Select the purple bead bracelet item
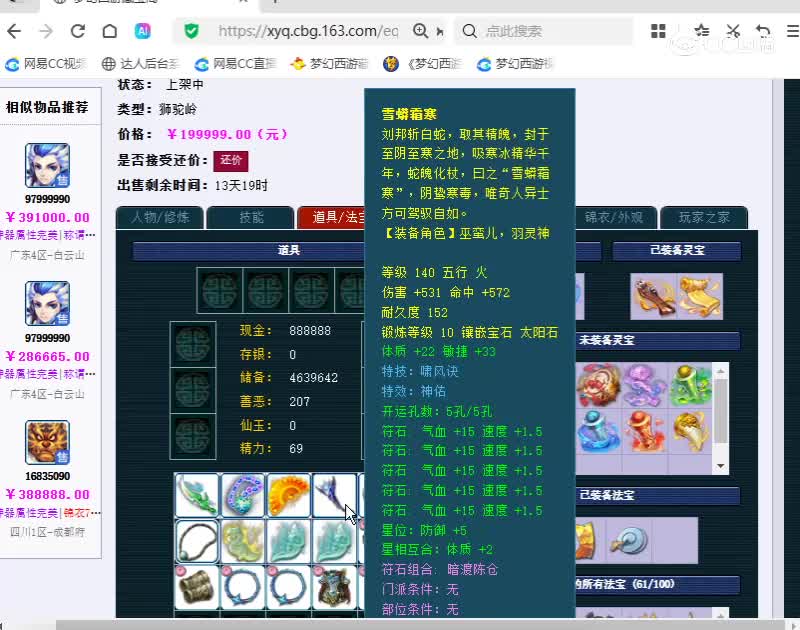Screen dimensions: 800x630 242,495
